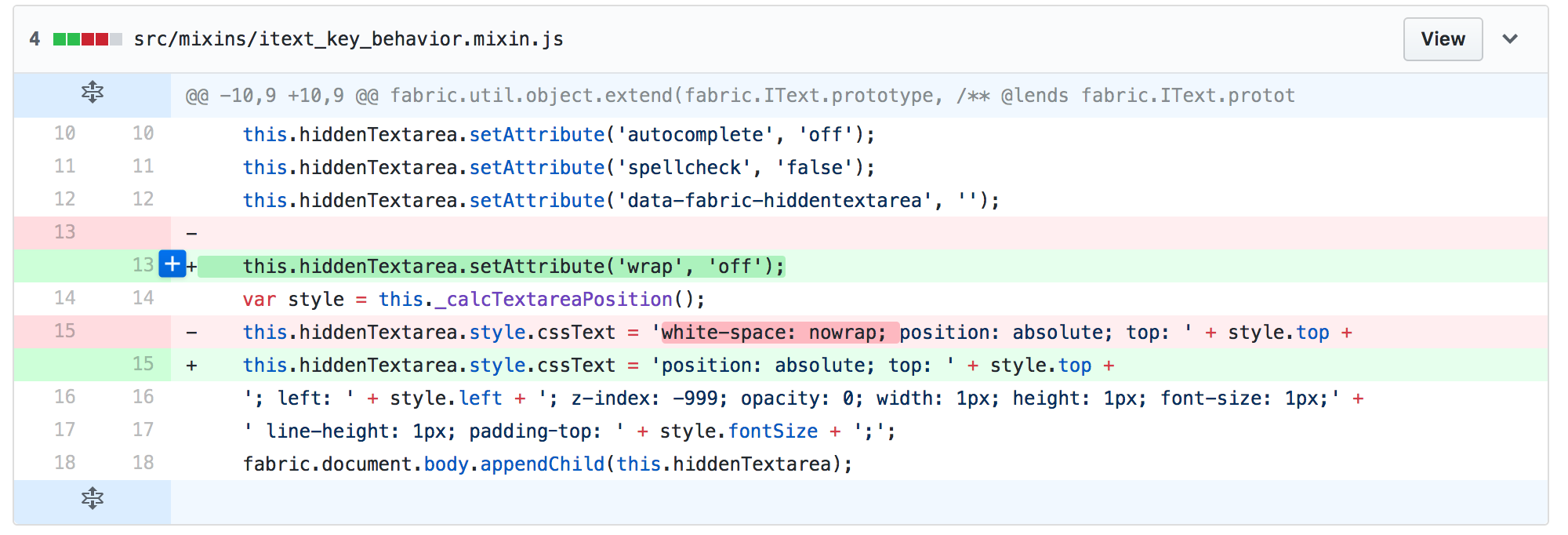Screen dimensions: 1568x535
Task: Click the 'z-index: -999; opacity: 0' line
Action: 804,399
